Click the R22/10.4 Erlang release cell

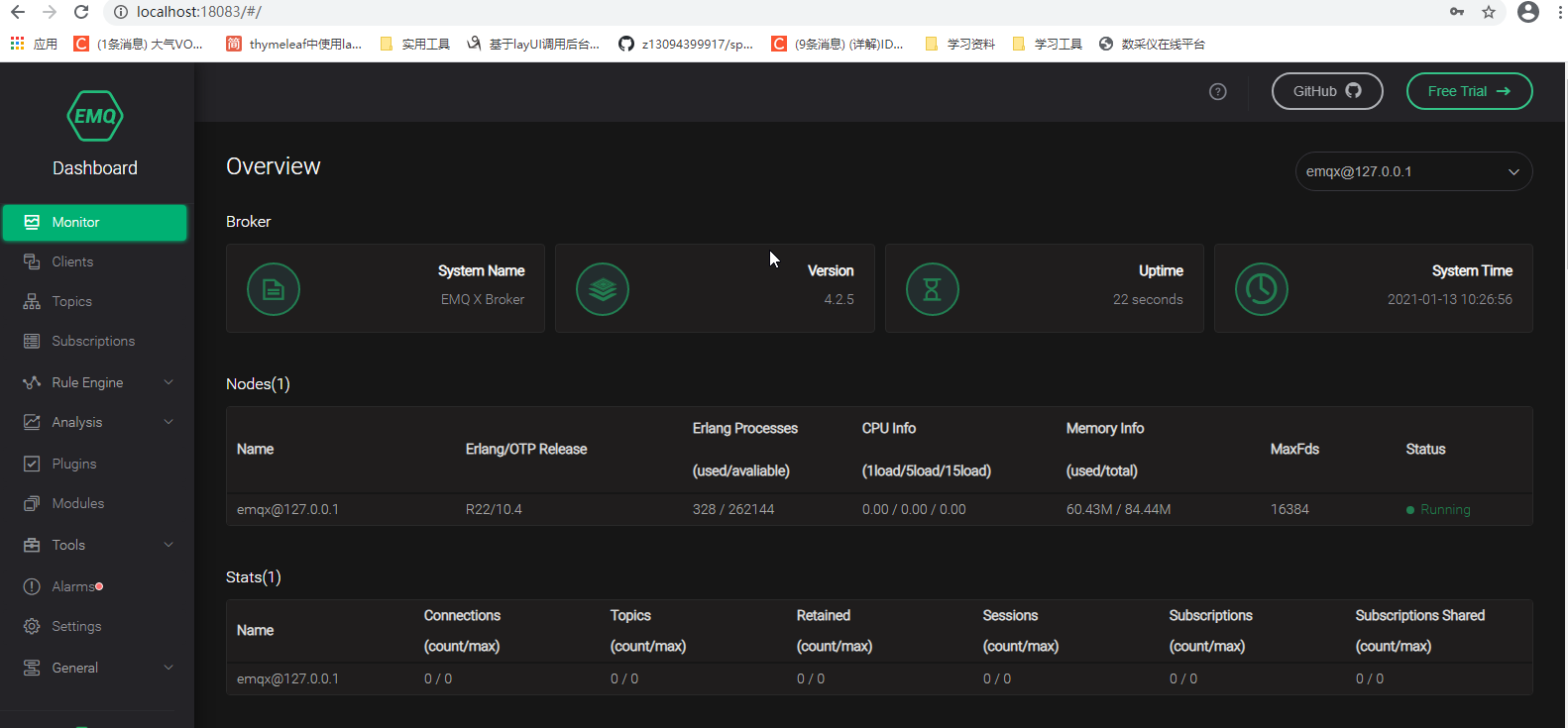[494, 509]
